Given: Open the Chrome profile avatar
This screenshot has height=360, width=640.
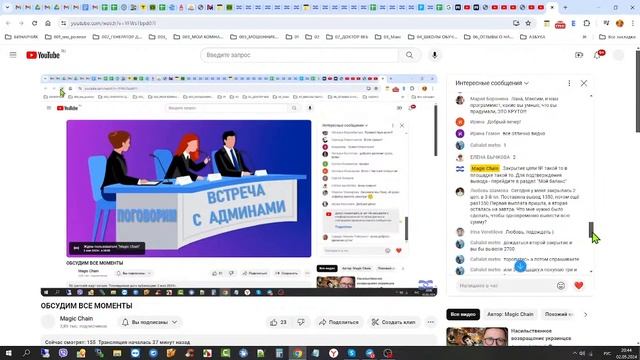Looking at the screenshot, I should pyautogui.click(x=620, y=23).
